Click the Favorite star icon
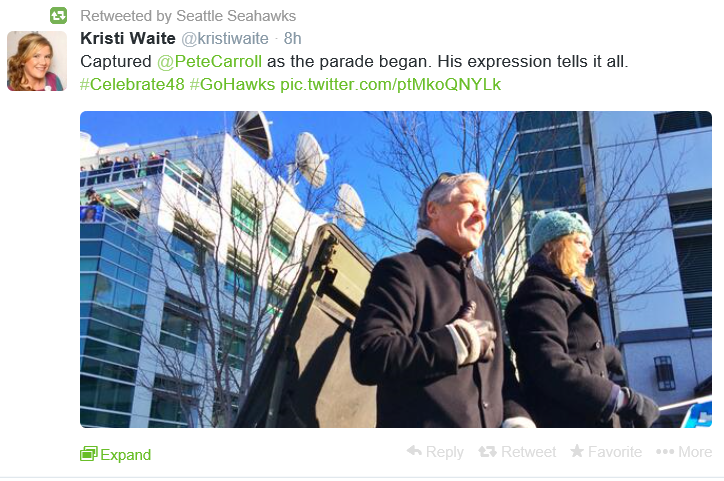The height and width of the screenshot is (481, 724). (577, 451)
